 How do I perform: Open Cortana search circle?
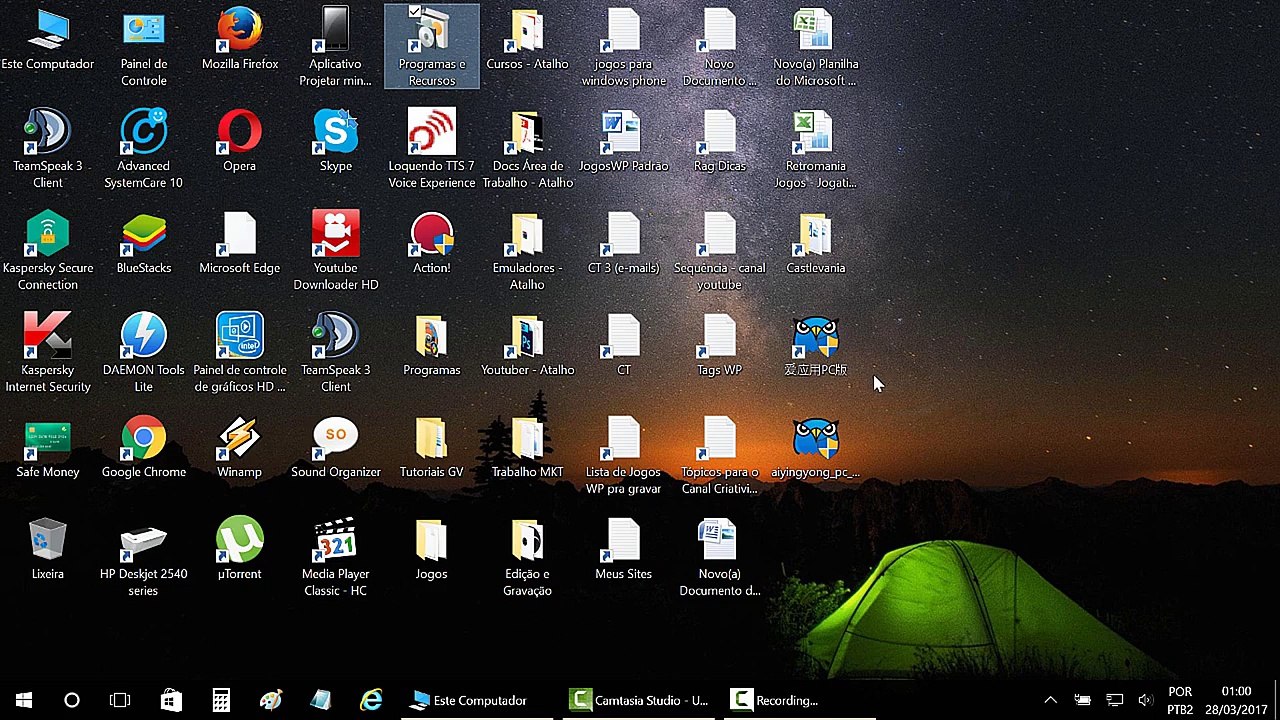click(72, 700)
